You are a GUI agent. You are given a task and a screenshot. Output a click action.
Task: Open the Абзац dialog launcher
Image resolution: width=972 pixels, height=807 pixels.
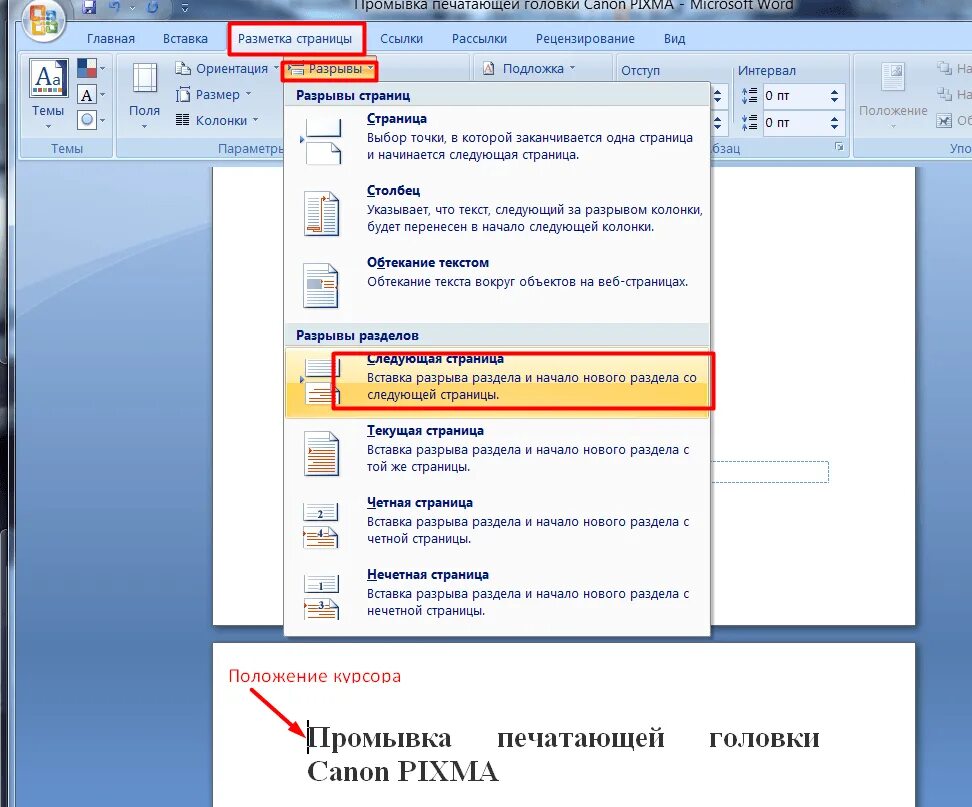click(x=839, y=147)
